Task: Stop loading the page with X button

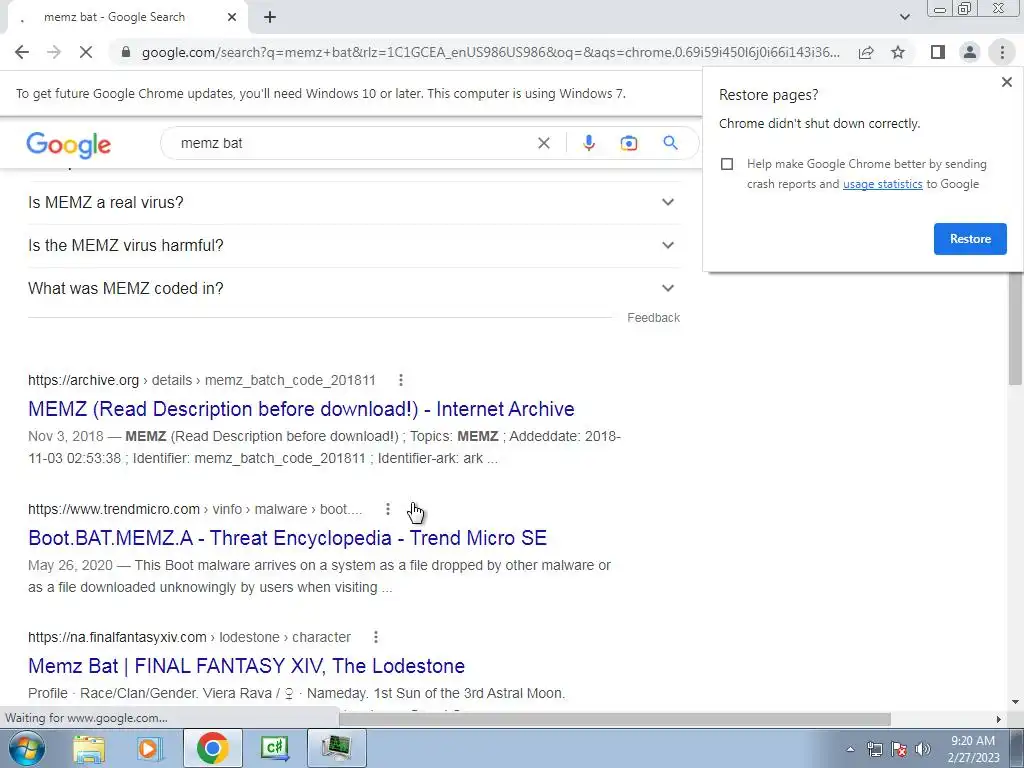Action: coord(86,52)
